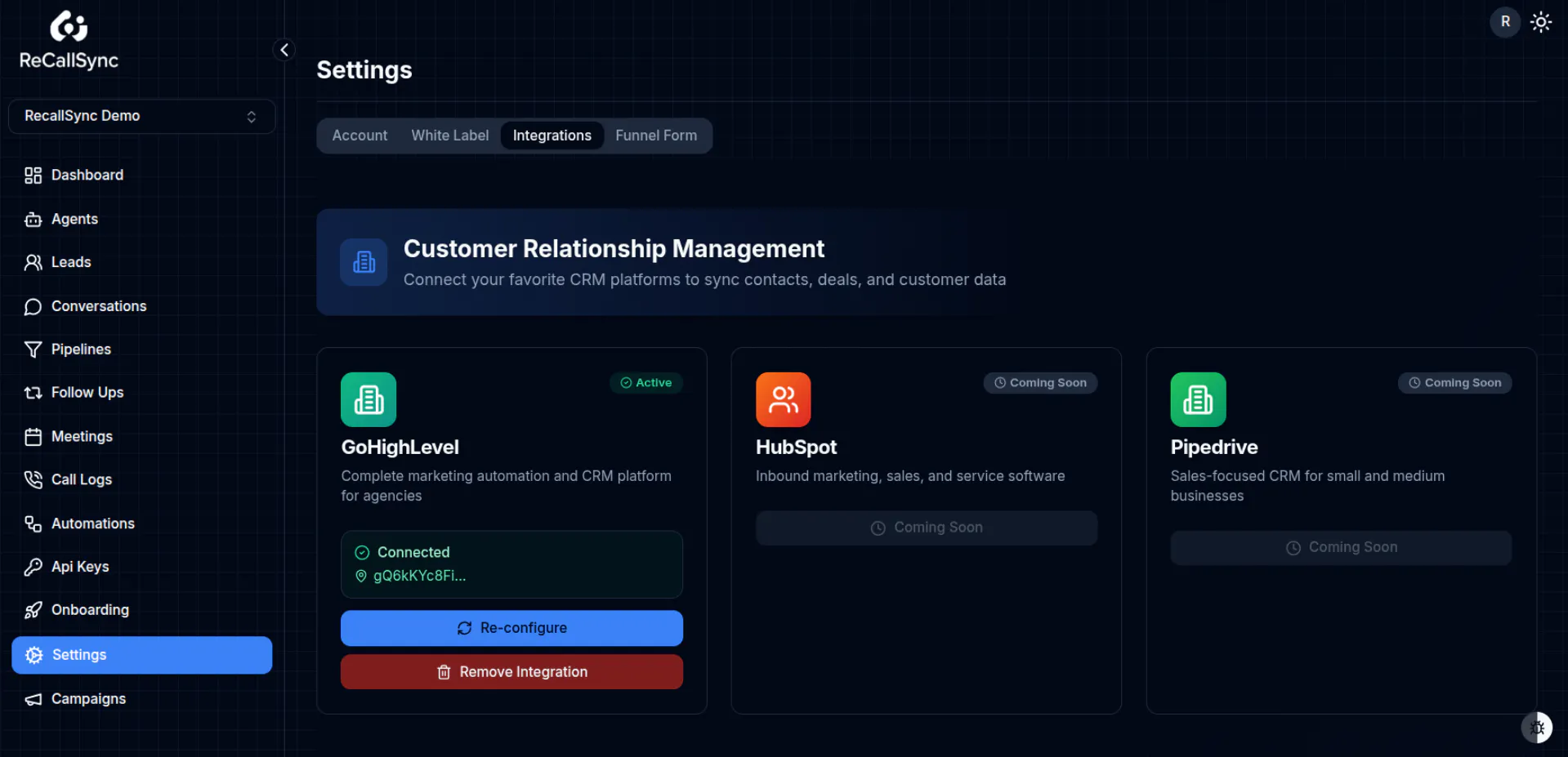Click the bug report floating icon

pyautogui.click(x=1537, y=727)
